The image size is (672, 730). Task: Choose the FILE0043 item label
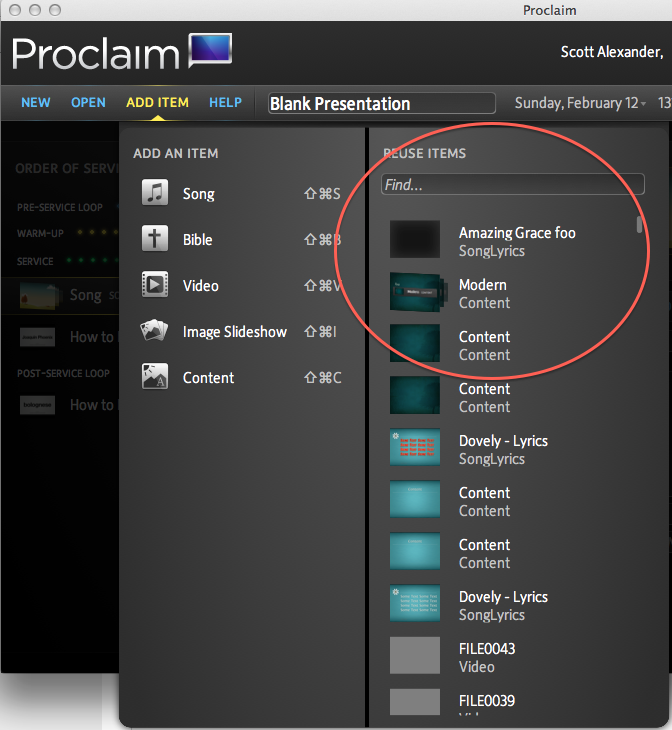point(487,649)
